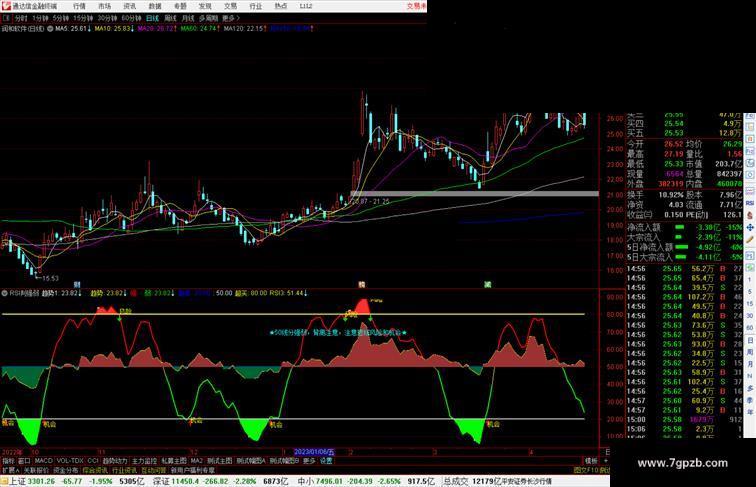Click the MA10: 25.83 moving average label

[114, 28]
